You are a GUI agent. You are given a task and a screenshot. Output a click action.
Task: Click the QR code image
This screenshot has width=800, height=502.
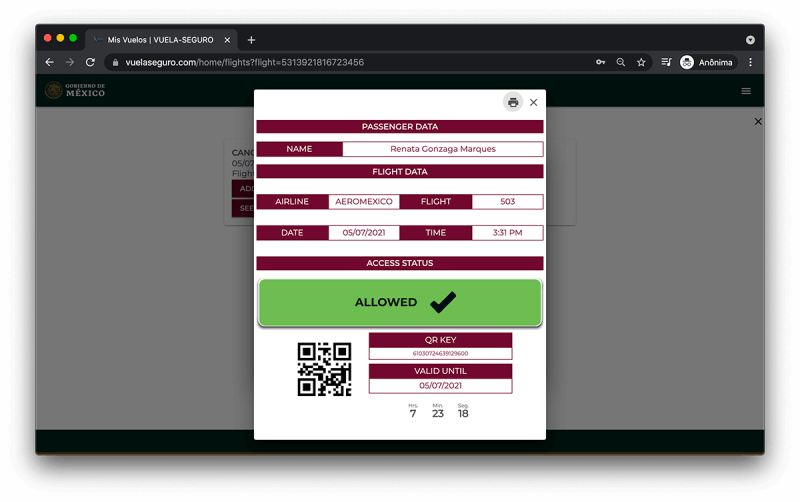(324, 369)
